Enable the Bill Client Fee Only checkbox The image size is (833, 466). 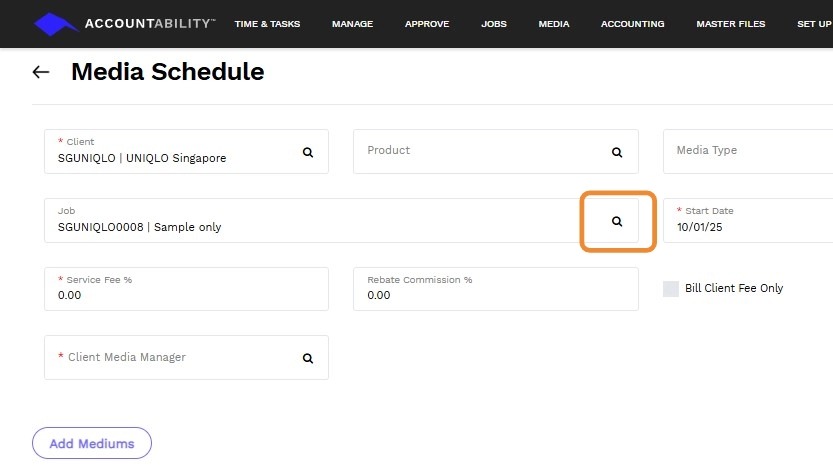pos(670,288)
